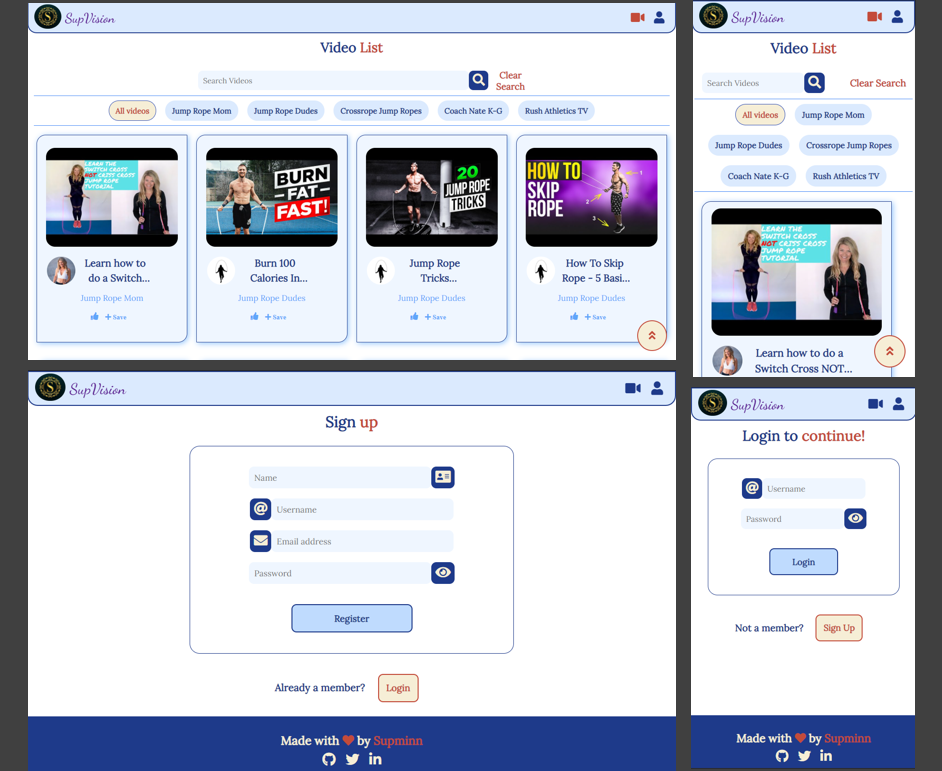
Task: Click the @ icon in Sign up form
Action: [260, 509]
